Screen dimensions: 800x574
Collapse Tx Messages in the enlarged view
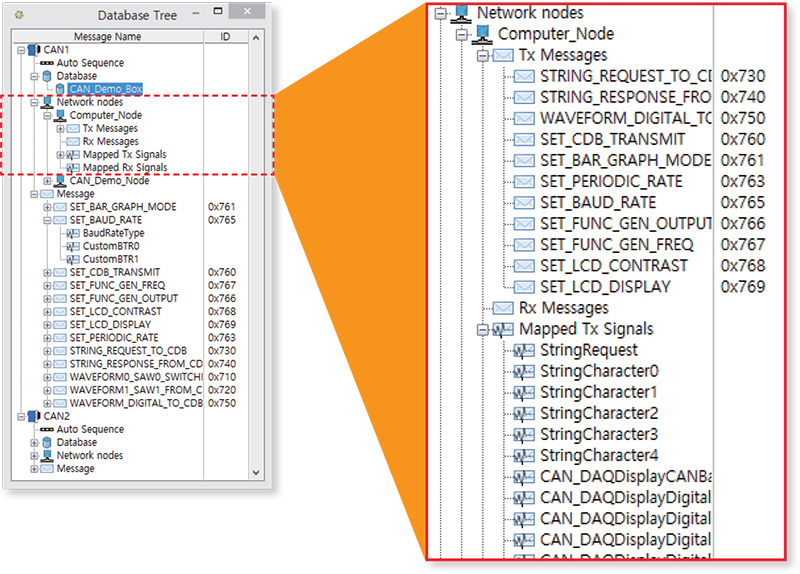483,56
